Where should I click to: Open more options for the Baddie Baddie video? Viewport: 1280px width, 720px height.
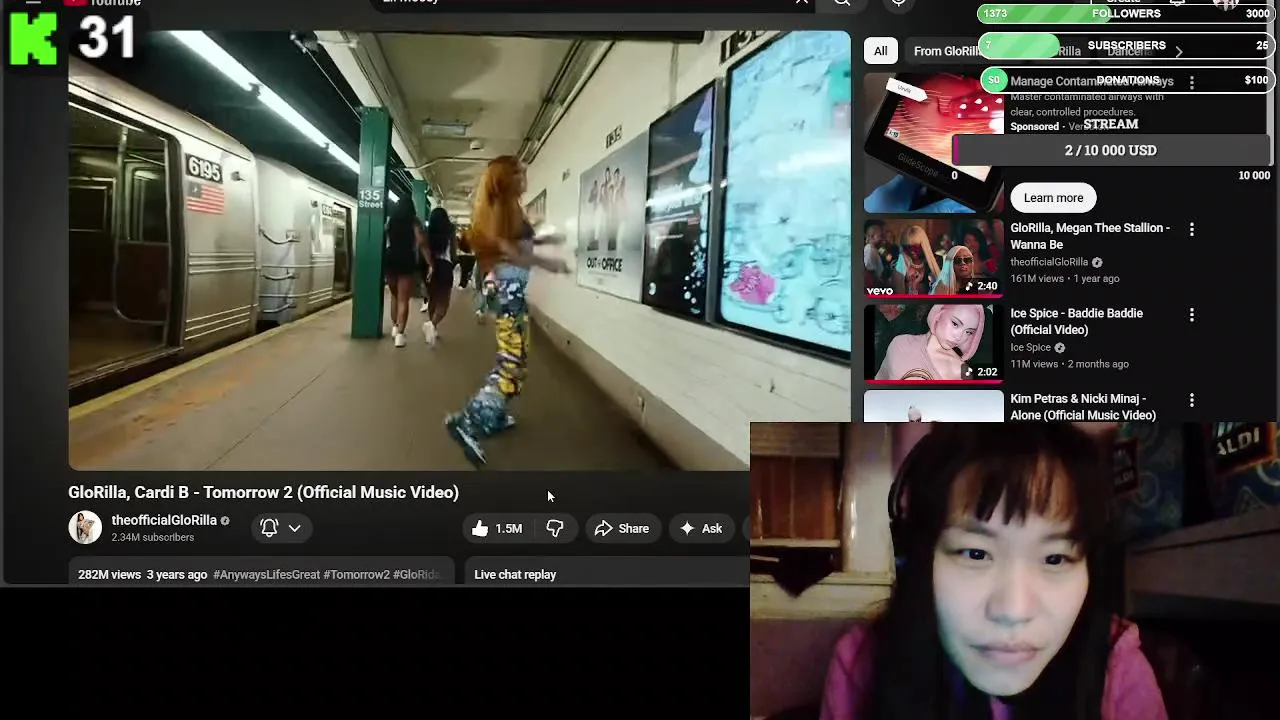pyautogui.click(x=1191, y=315)
